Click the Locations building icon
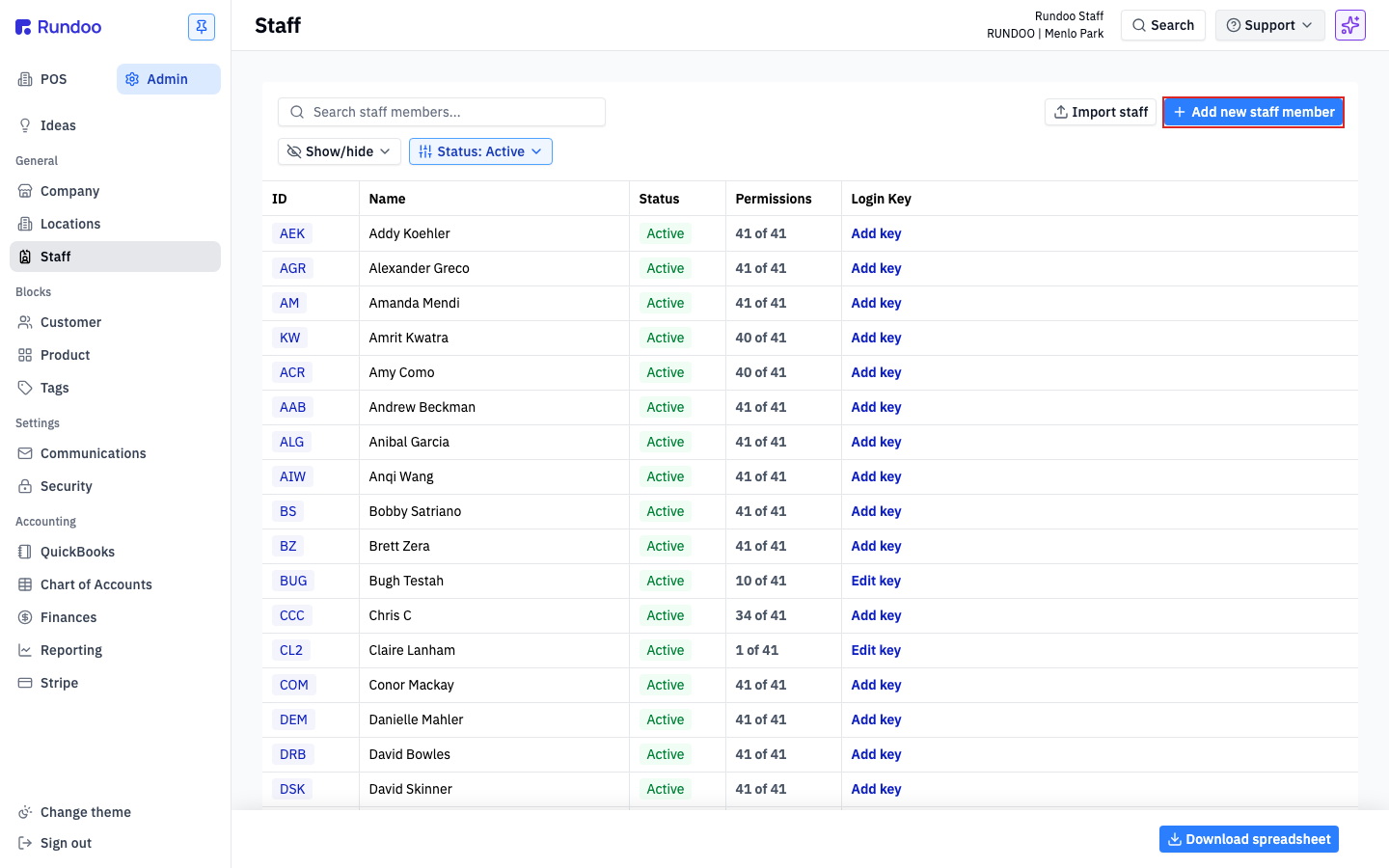The image size is (1389, 868). point(25,224)
